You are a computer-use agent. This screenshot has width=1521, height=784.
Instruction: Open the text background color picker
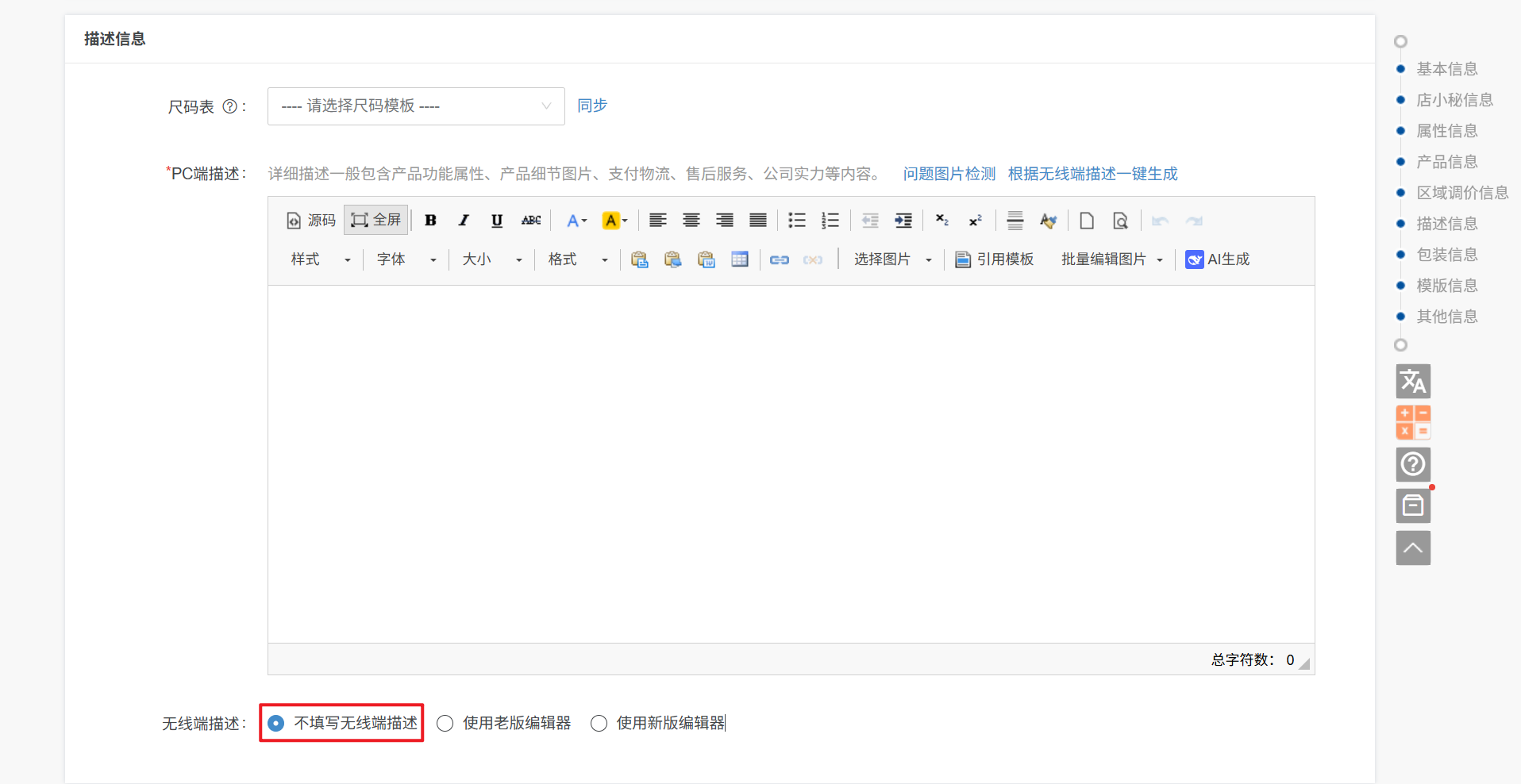[x=614, y=221]
